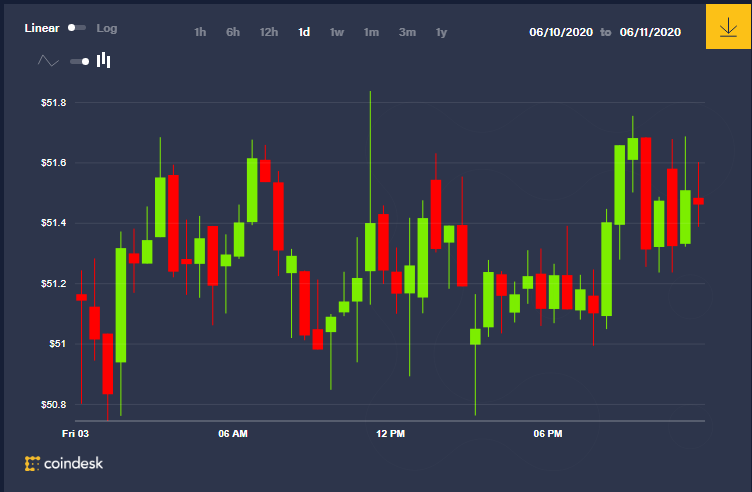Click the tallest green candle before 12 PM

tap(121, 305)
